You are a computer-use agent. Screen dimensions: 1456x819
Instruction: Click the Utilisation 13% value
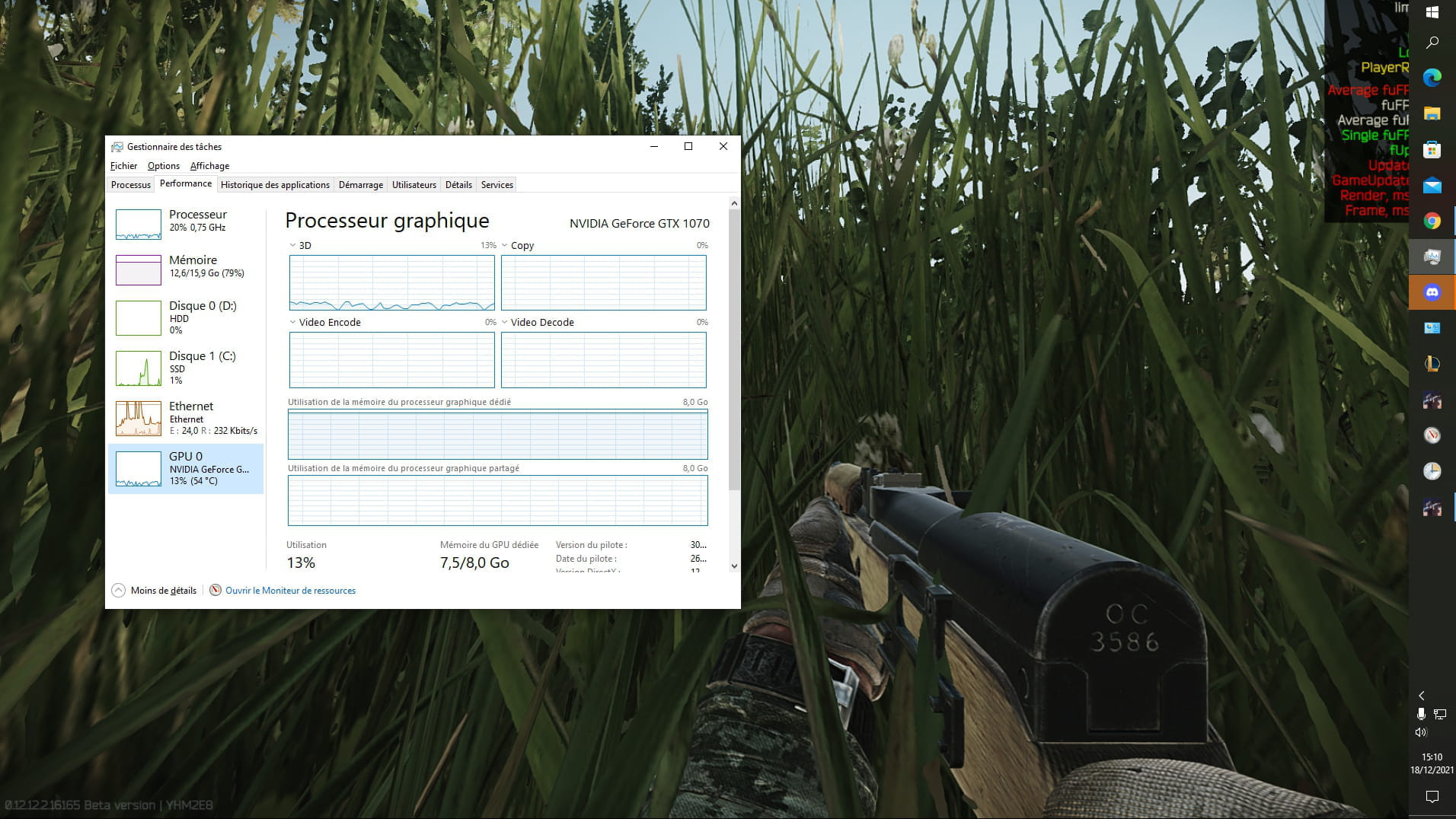(301, 562)
